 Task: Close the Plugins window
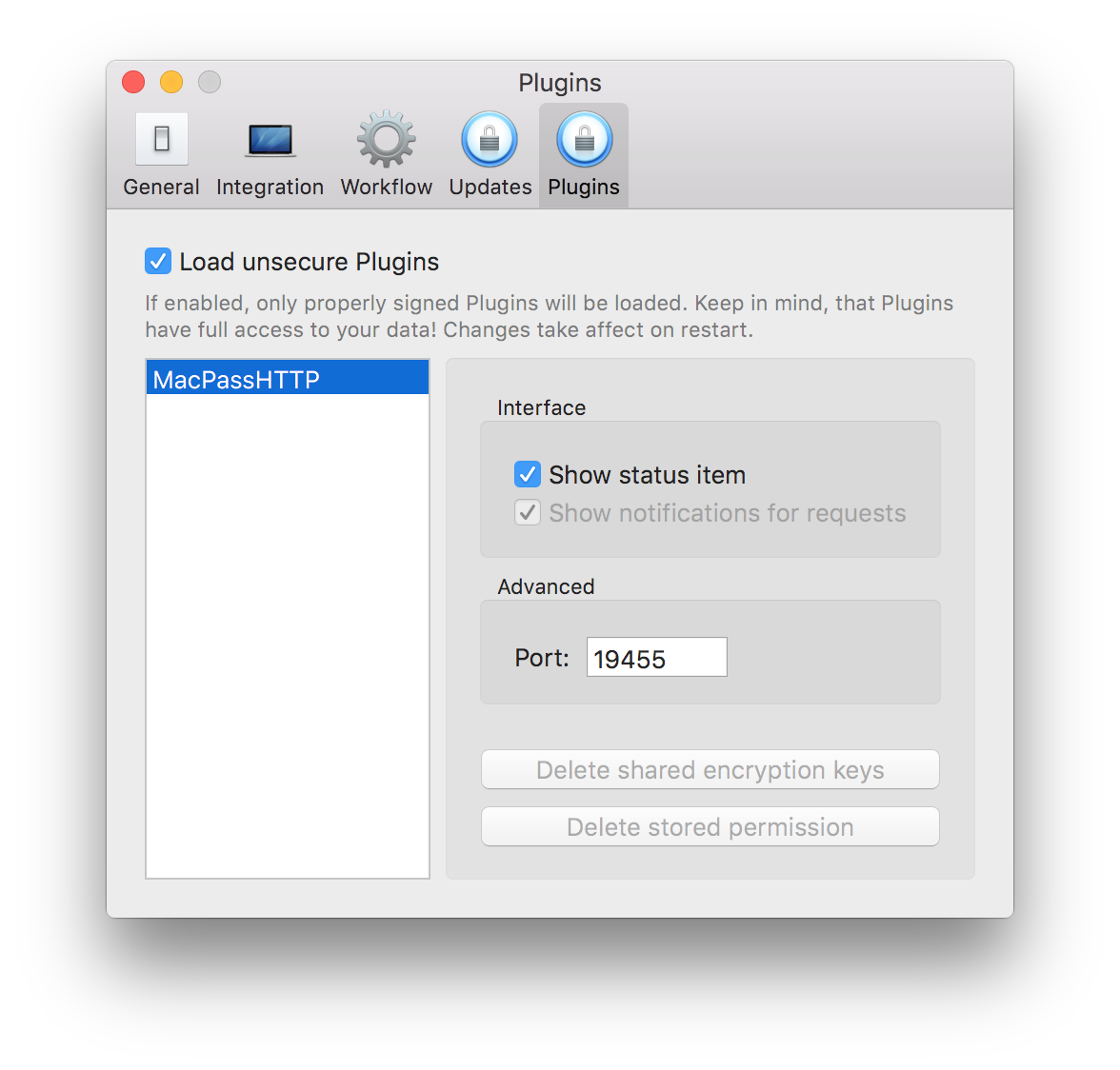point(133,82)
